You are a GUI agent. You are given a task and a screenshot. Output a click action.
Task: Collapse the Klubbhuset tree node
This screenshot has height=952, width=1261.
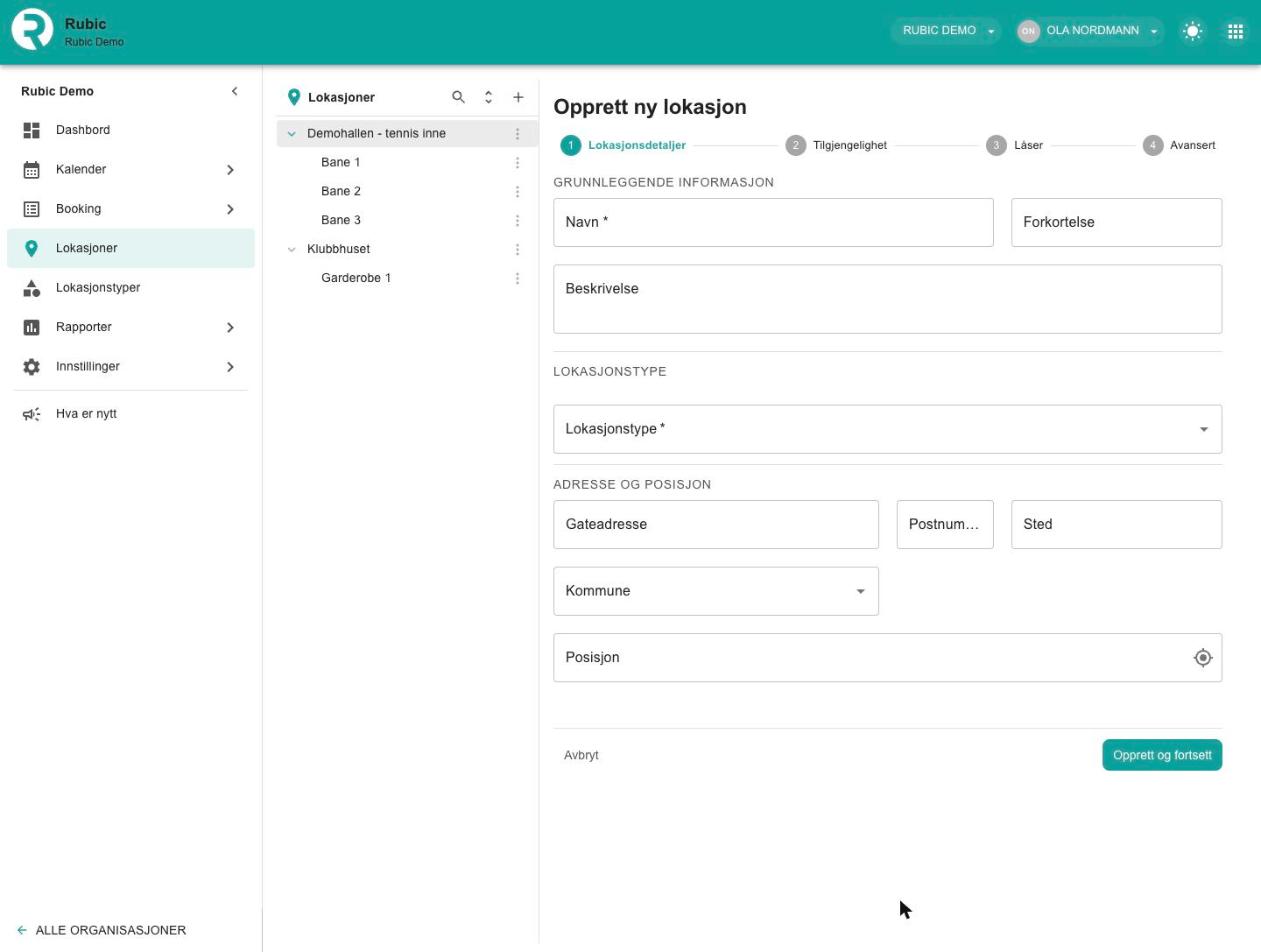(x=292, y=250)
